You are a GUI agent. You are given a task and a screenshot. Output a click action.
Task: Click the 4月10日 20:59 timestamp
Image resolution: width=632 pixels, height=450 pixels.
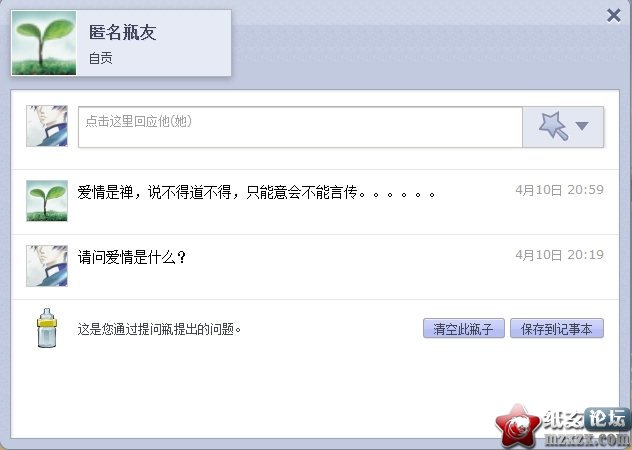559,190
